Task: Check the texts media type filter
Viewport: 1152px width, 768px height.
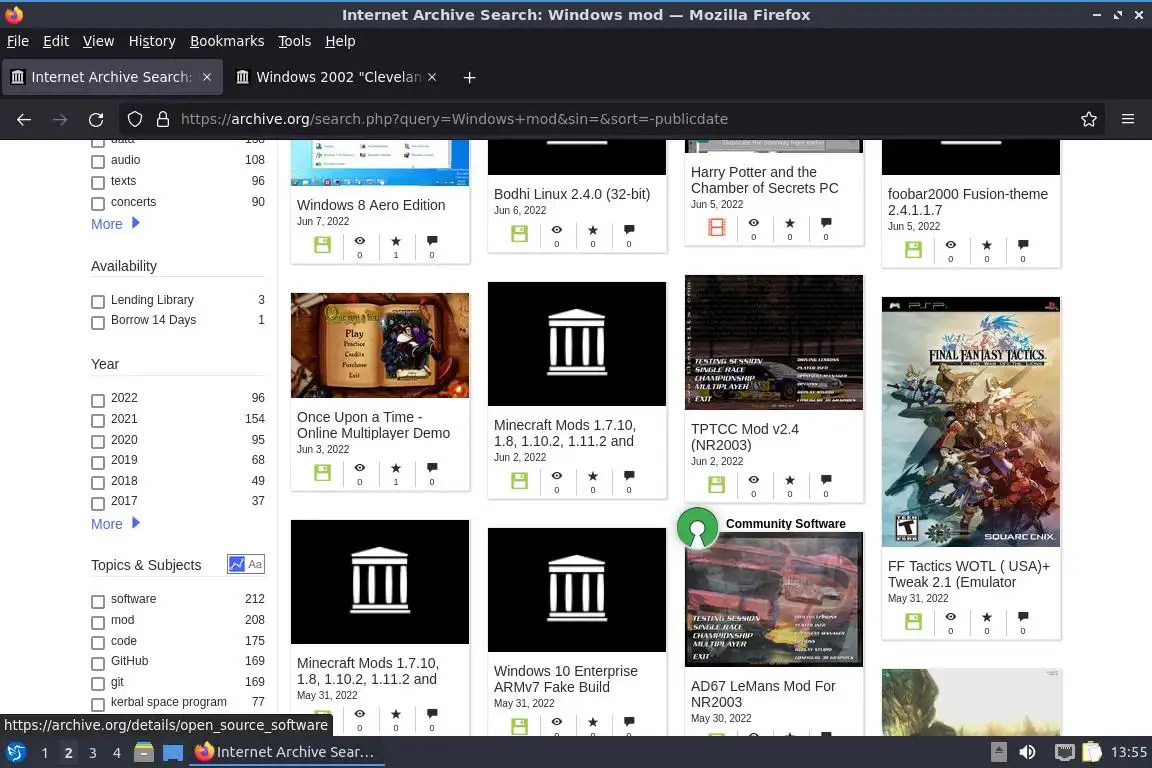Action: (x=98, y=182)
